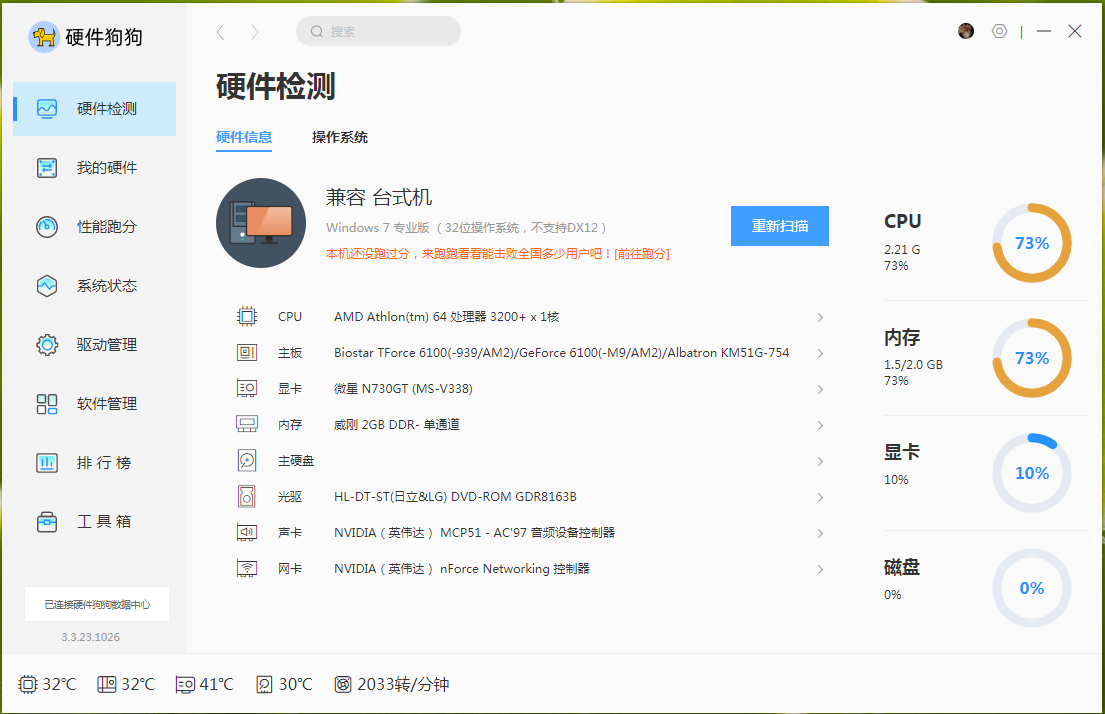The image size is (1105, 714).
Task: Expand 声卡 row chevron
Action: coord(820,533)
